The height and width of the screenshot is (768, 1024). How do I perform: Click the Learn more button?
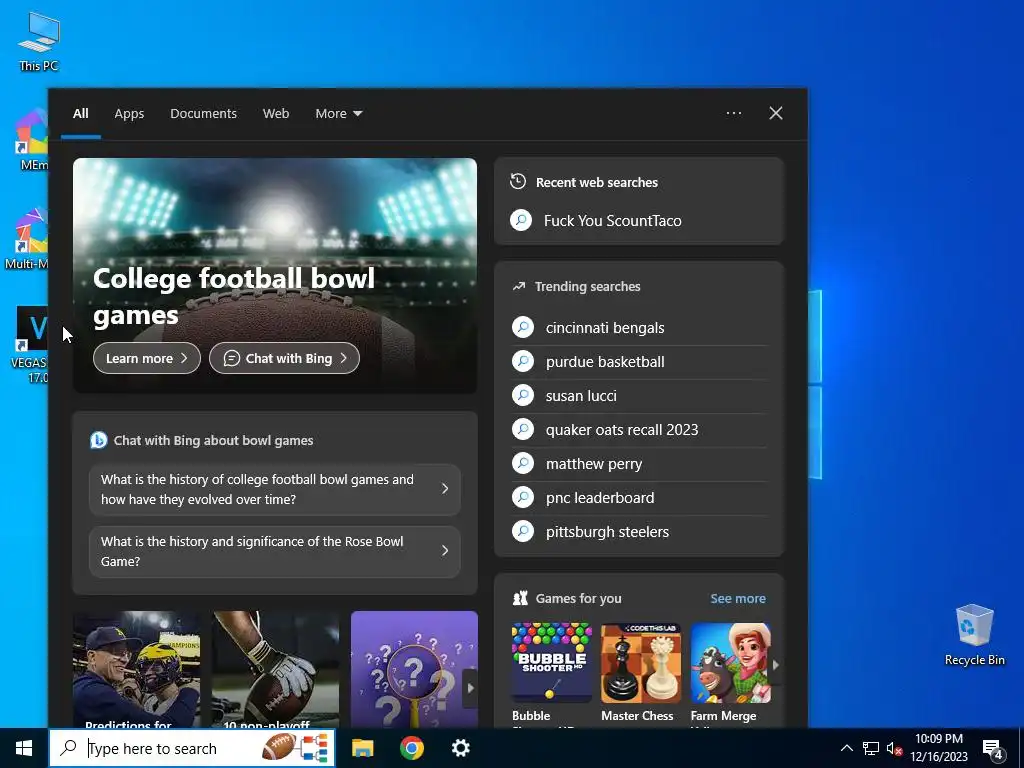point(147,358)
